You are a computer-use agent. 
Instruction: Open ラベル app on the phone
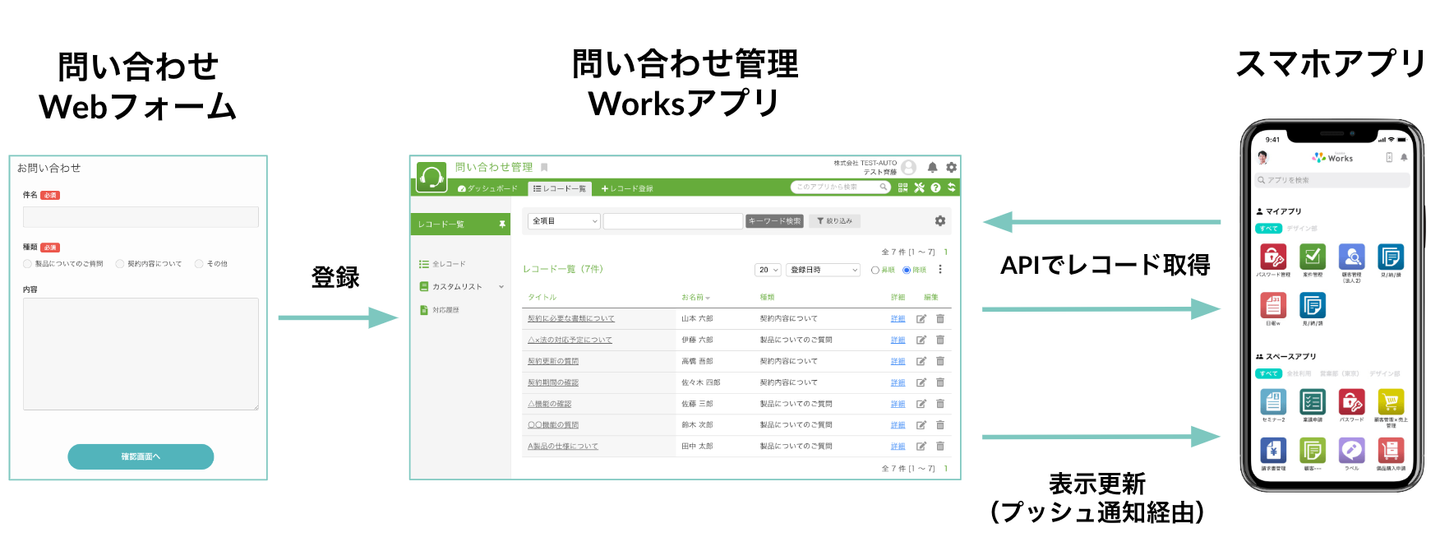pyautogui.click(x=1351, y=449)
